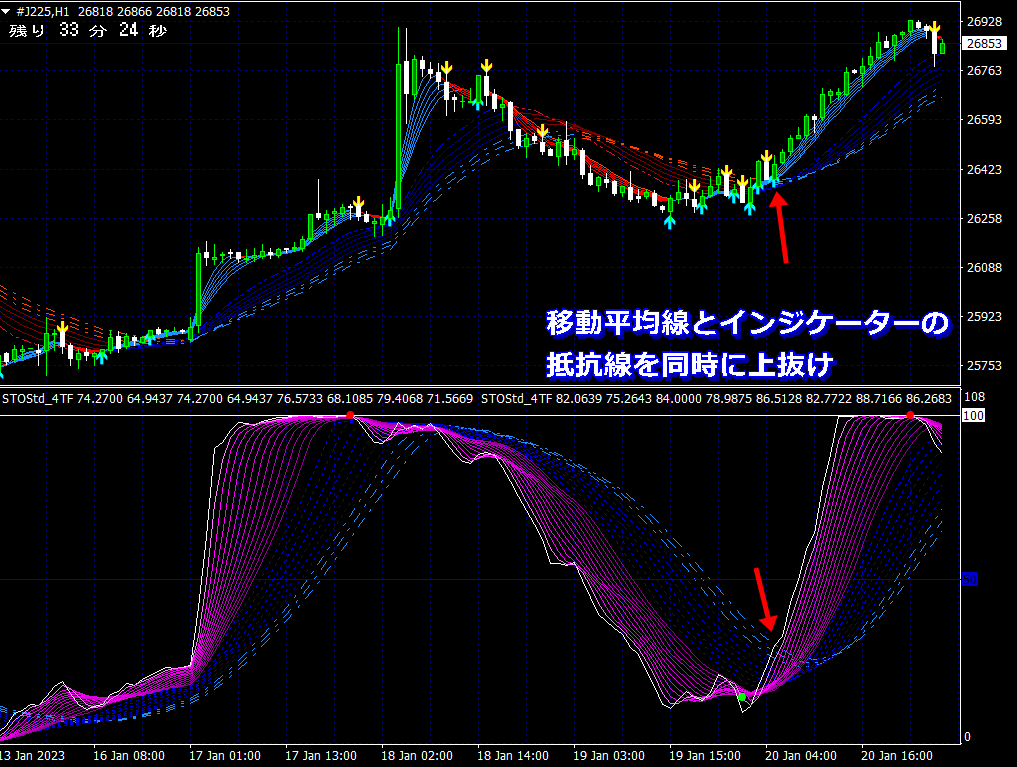This screenshot has height=767, width=1017.
Task: Click the 18 Jan 02:00 time label
Action: pos(416,756)
